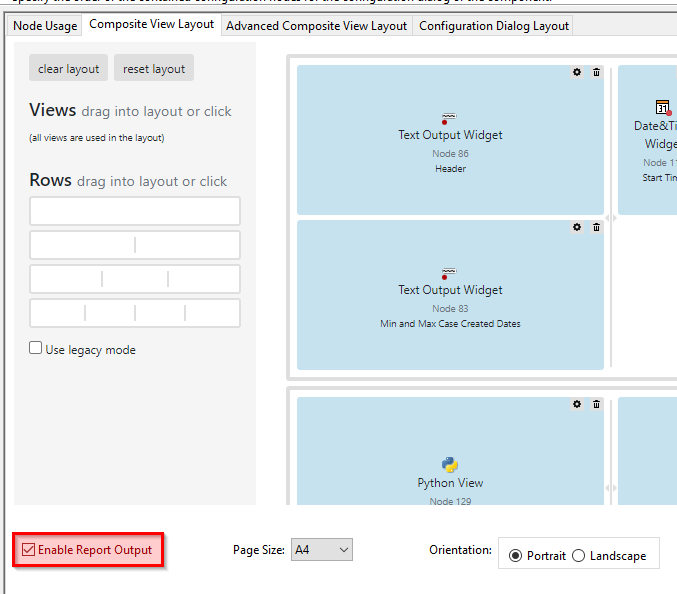
Task: Click the Text Output Widget icon for Node 86
Action: click(x=449, y=118)
